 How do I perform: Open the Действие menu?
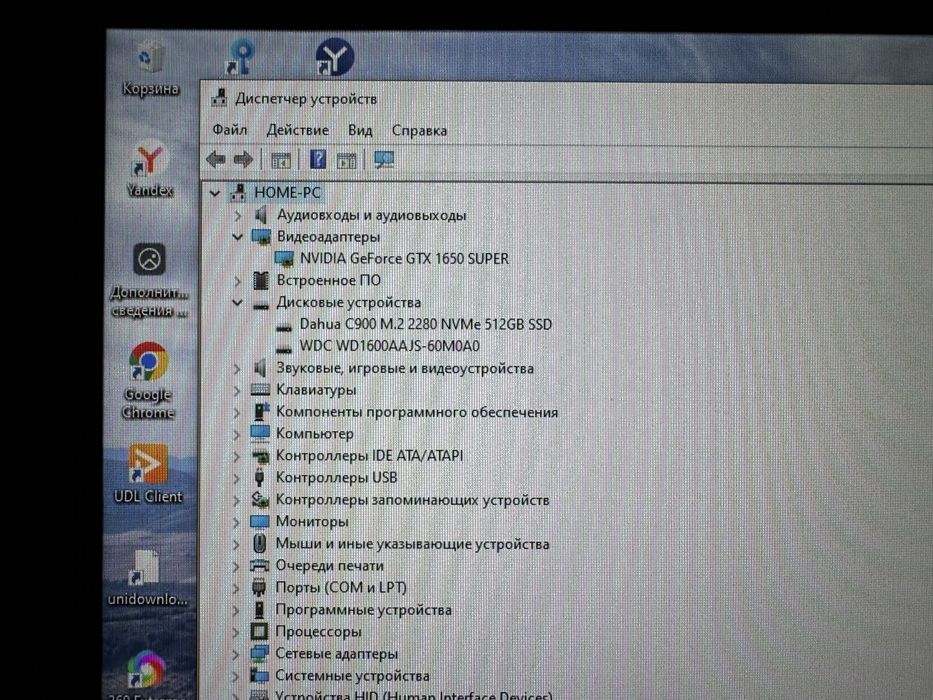pyautogui.click(x=298, y=130)
